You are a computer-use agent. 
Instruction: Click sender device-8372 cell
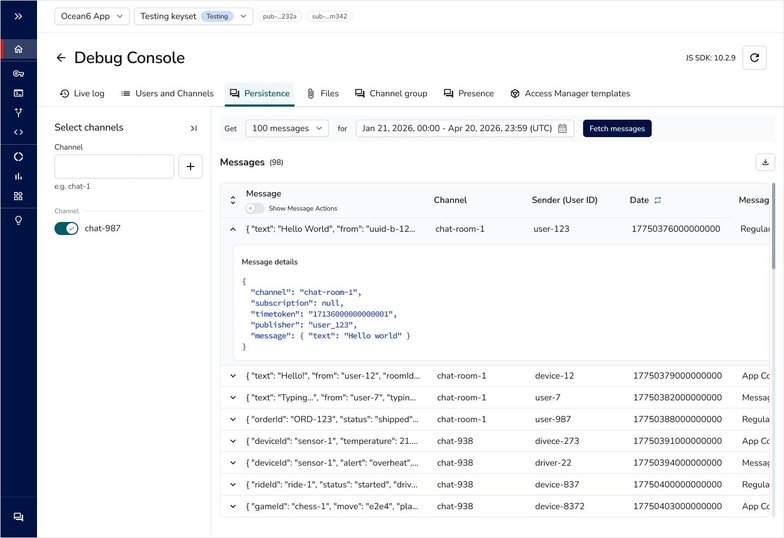[560, 506]
